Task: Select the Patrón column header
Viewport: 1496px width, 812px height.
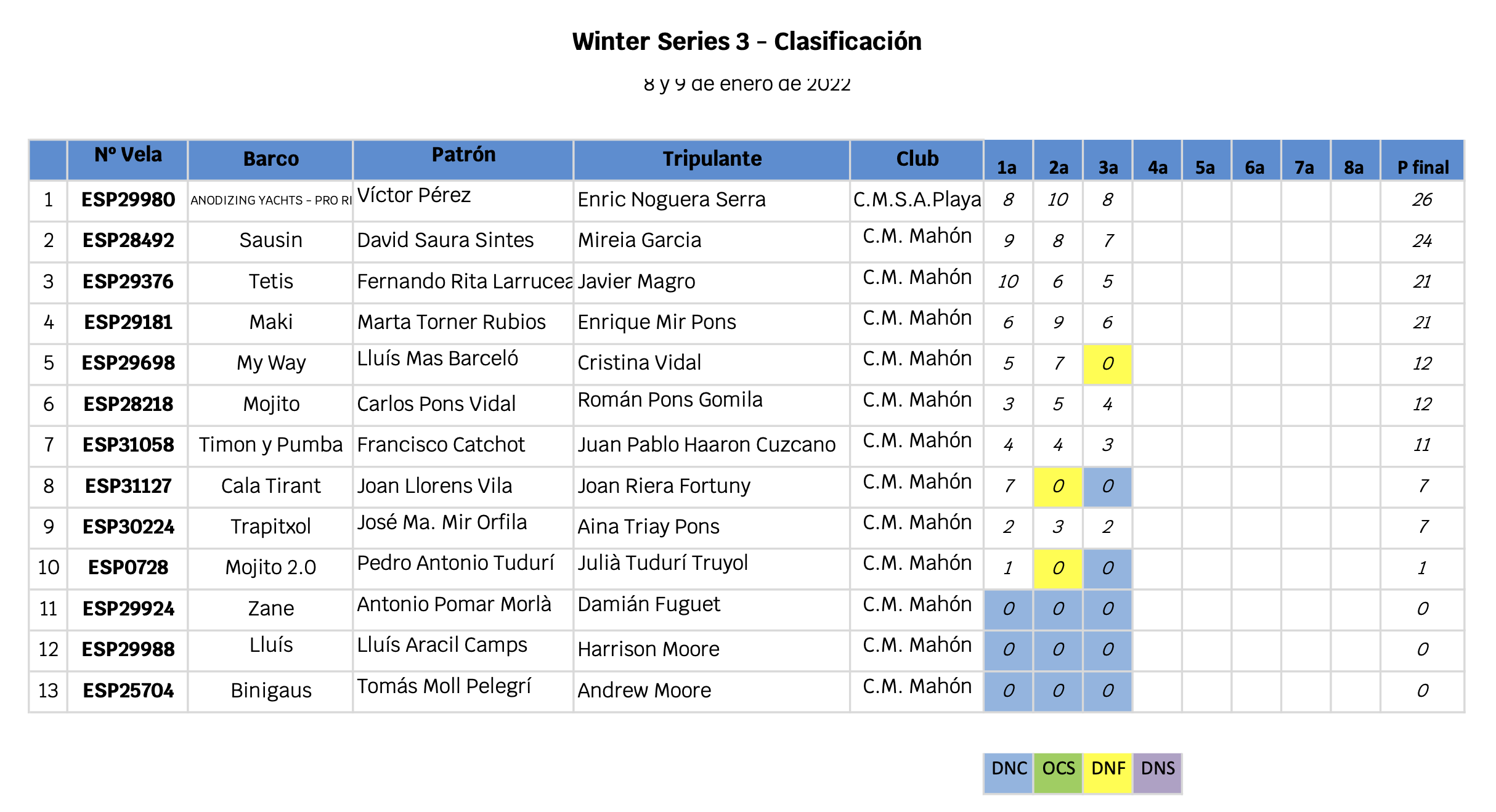Action: [x=463, y=160]
